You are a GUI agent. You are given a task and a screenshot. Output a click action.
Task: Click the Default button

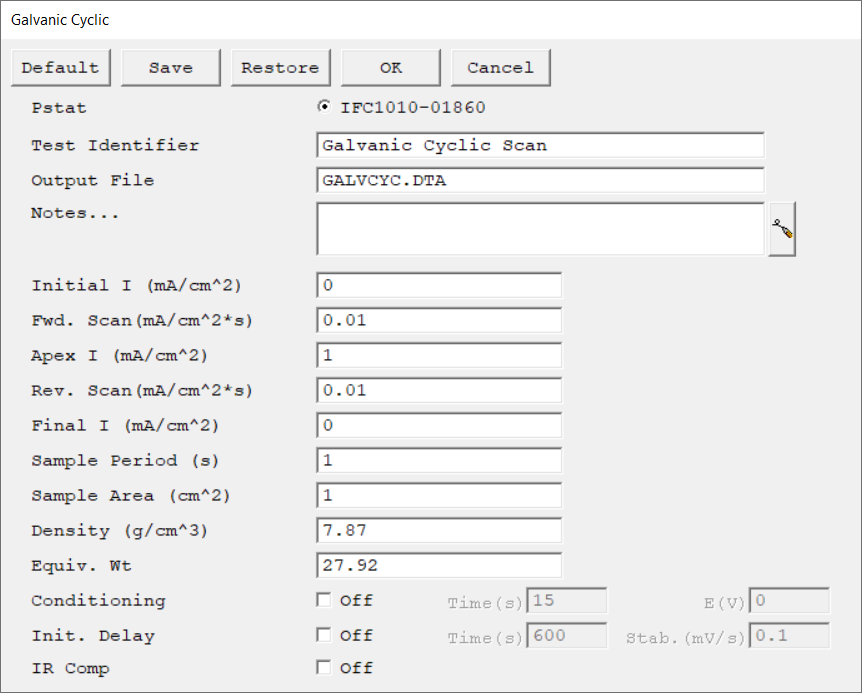[60, 68]
